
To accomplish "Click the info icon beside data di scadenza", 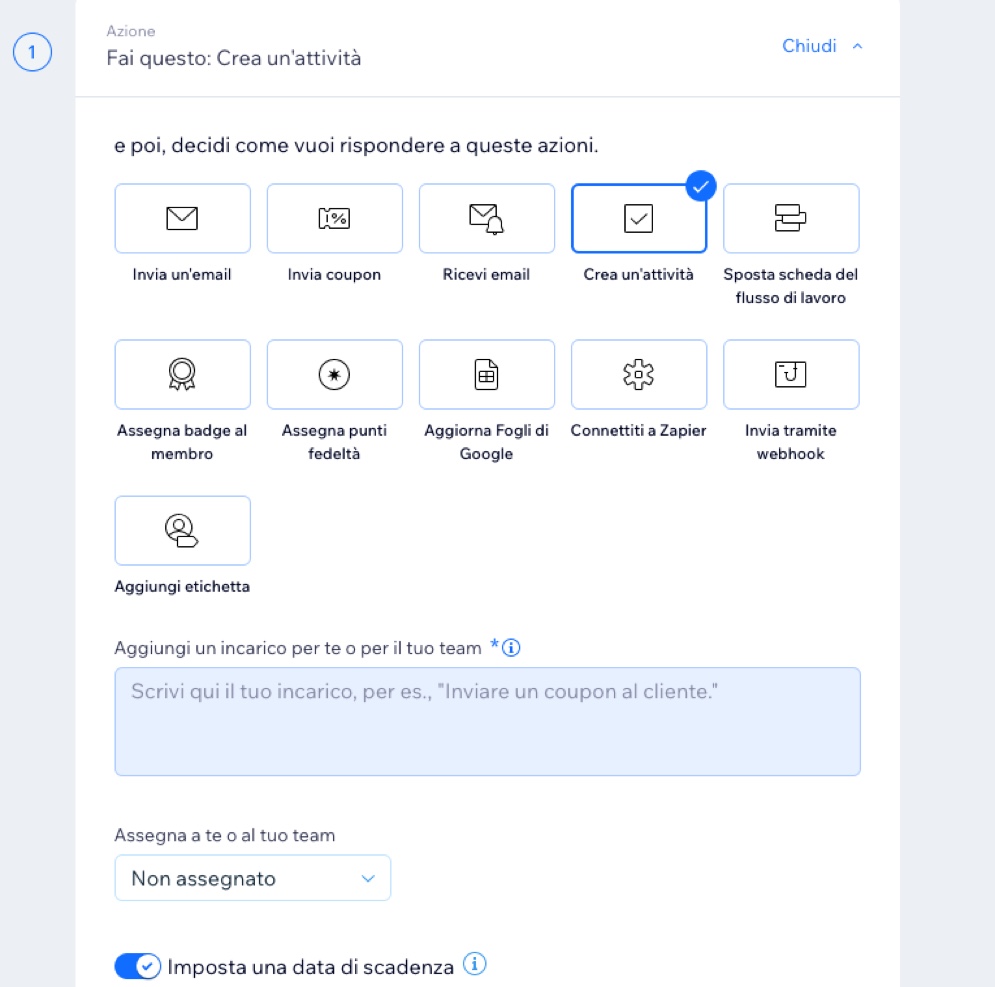I will pyautogui.click(x=474, y=964).
